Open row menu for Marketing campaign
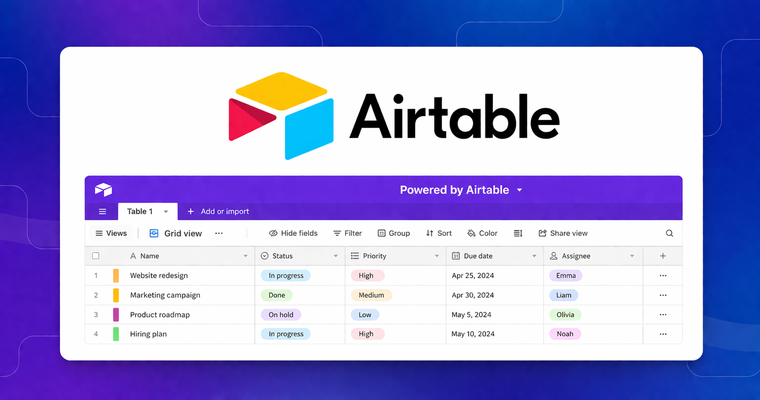 point(663,295)
